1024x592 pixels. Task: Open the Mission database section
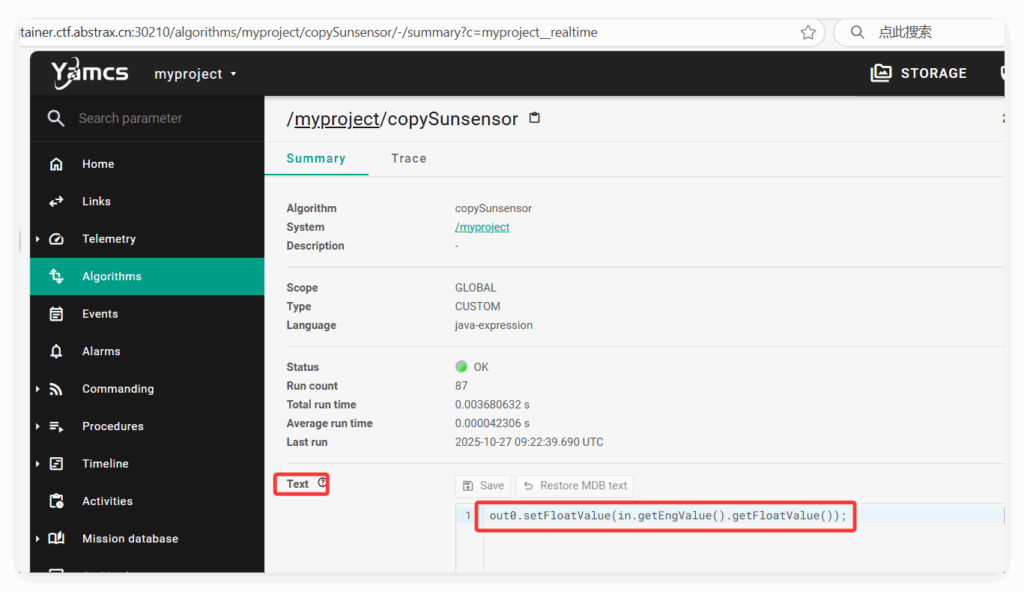point(129,538)
